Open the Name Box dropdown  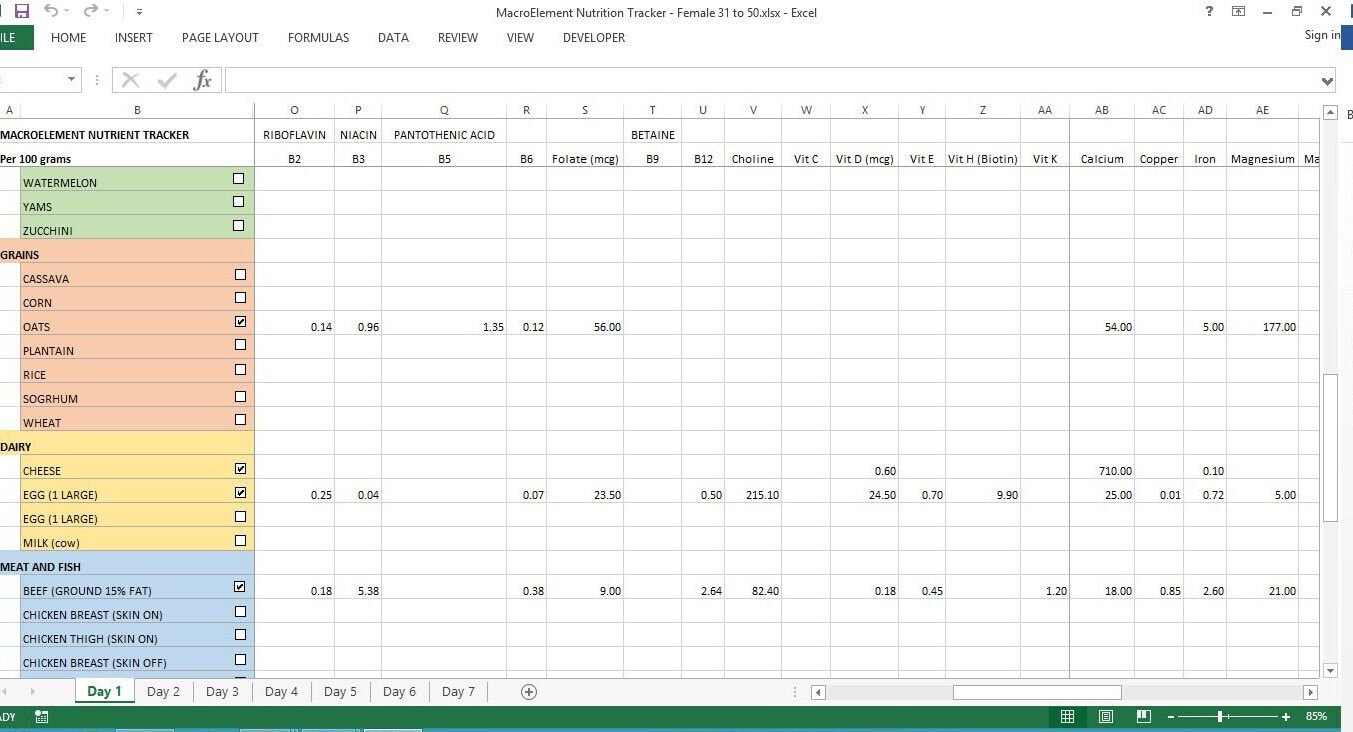click(x=71, y=80)
